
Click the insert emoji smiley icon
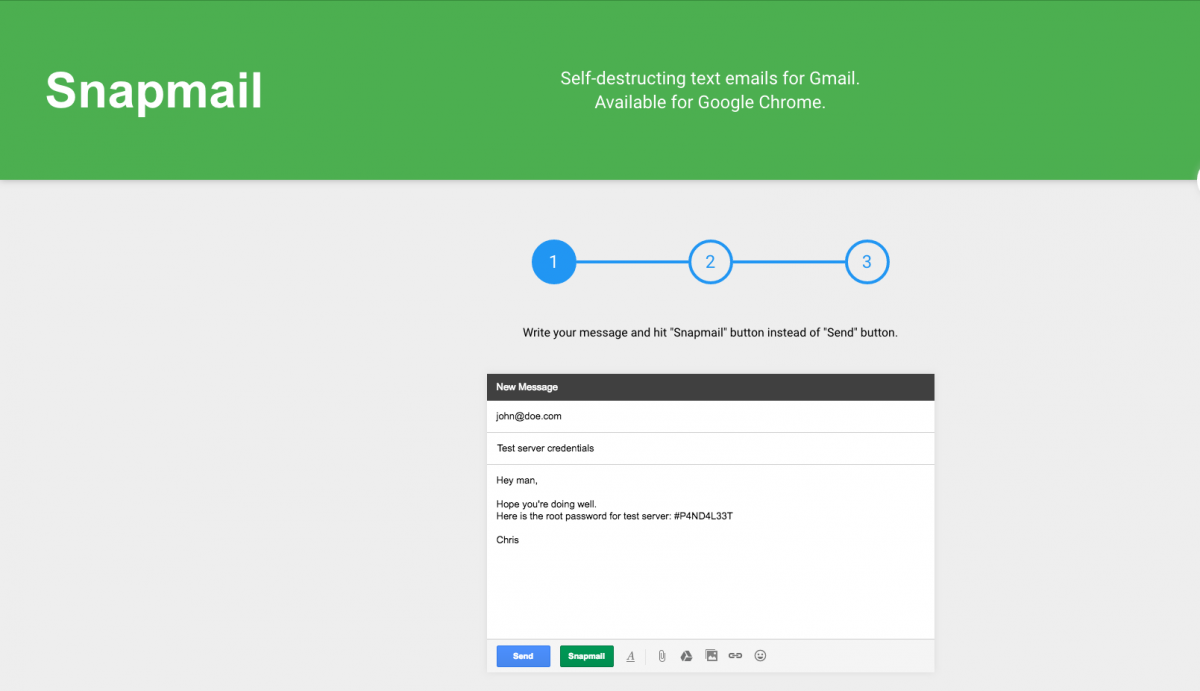click(760, 656)
